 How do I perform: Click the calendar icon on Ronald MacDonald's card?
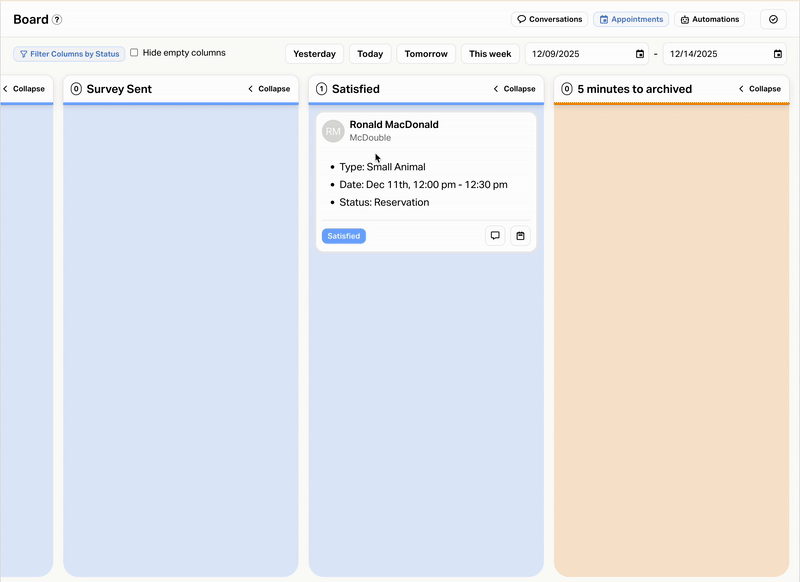[x=520, y=236]
